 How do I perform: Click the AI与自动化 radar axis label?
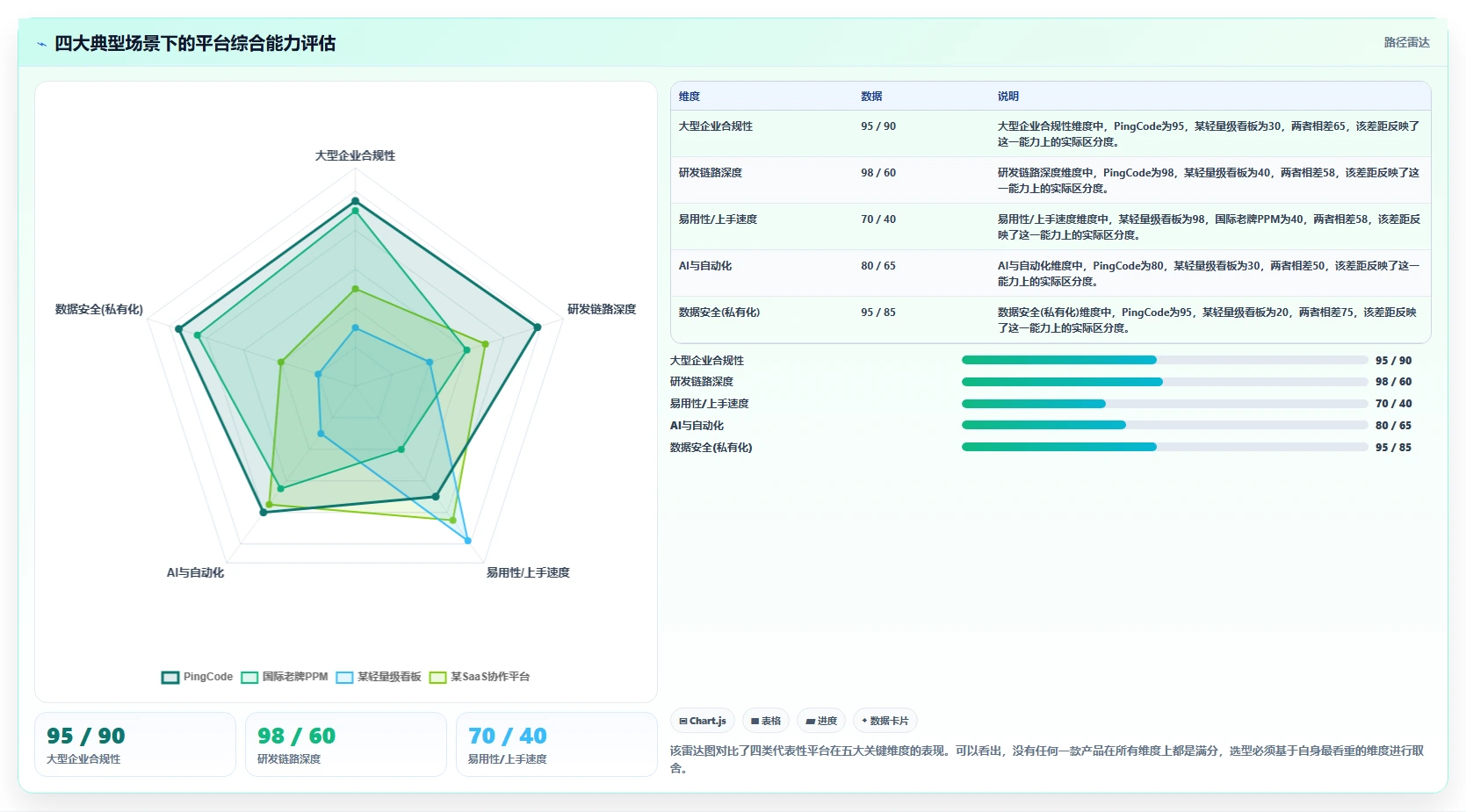tap(195, 572)
